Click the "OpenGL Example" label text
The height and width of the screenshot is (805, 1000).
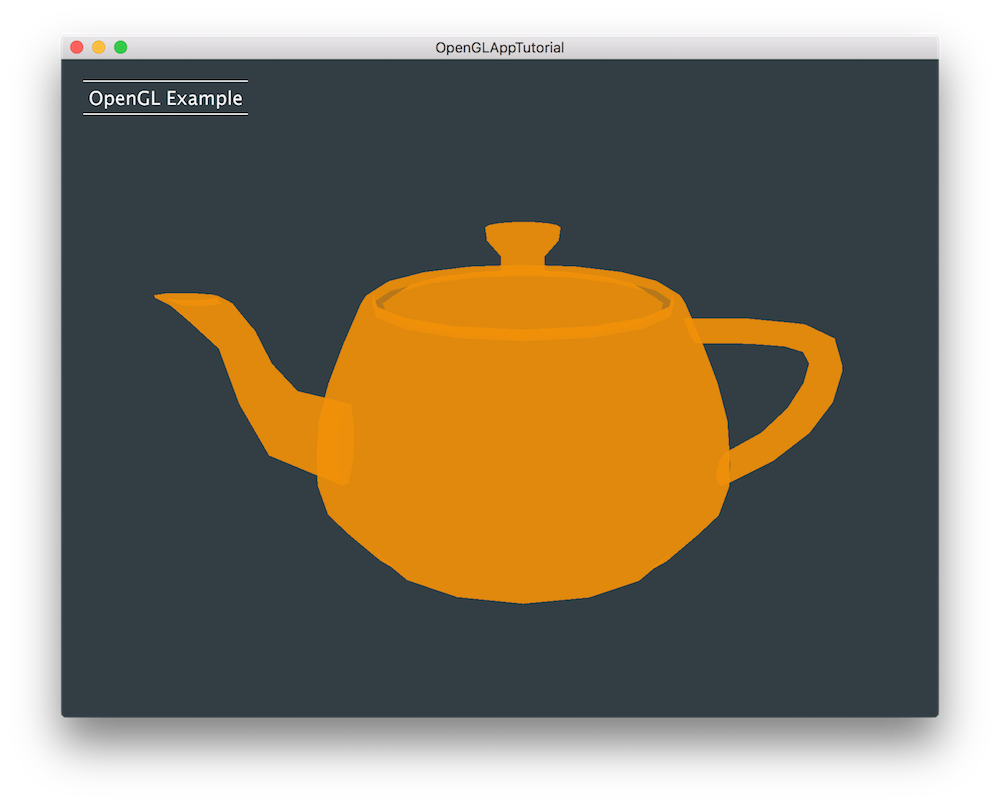coord(166,98)
